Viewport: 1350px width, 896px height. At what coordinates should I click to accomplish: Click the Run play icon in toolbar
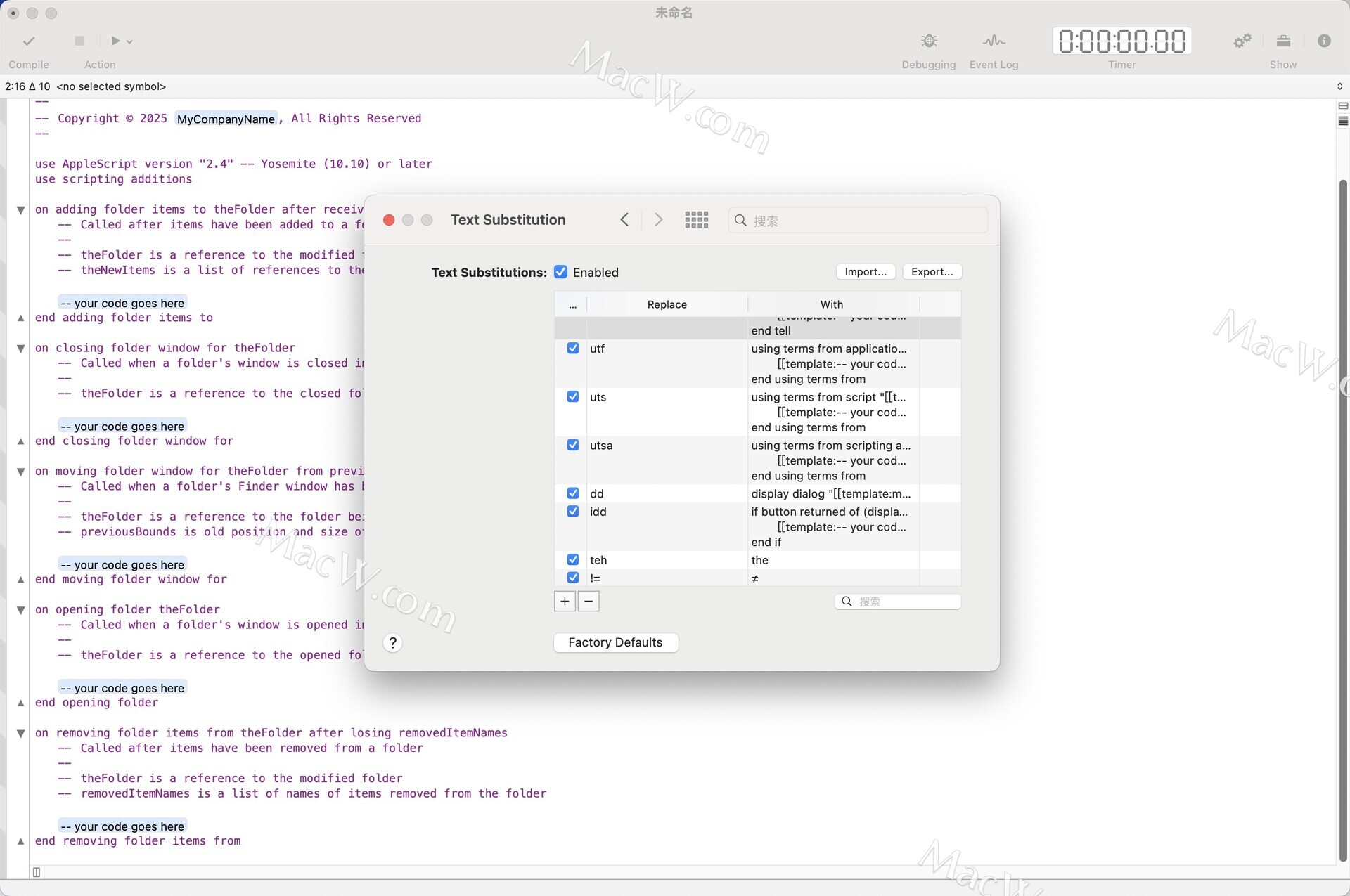(116, 41)
